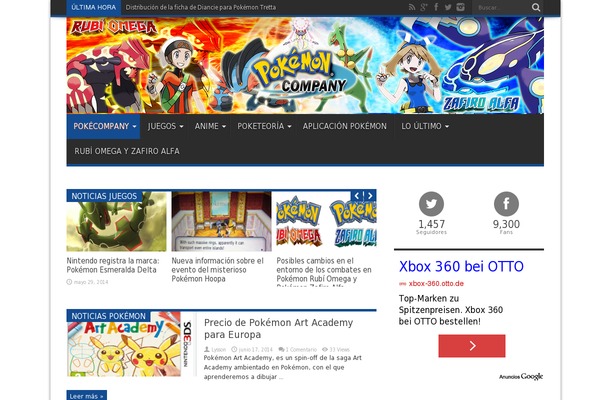This screenshot has height=400, width=600.
Task: Open the Google Plus icon in the top bar
Action: tap(424, 7)
